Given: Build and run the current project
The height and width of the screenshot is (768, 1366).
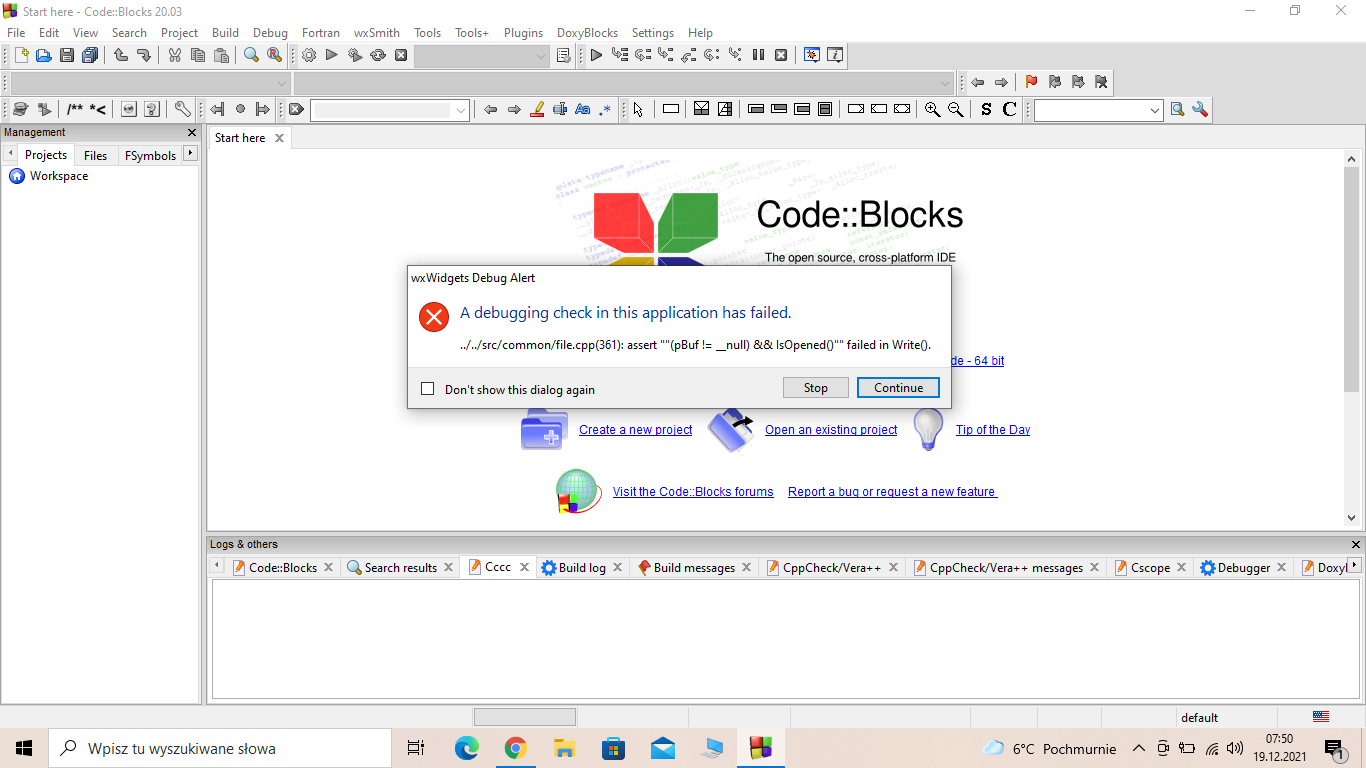Looking at the screenshot, I should point(355,55).
